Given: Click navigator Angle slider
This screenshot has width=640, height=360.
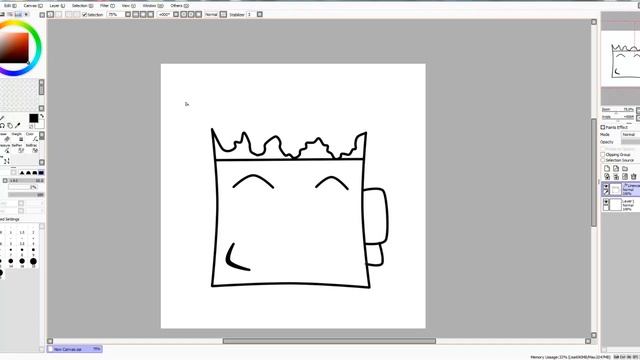Looking at the screenshot, I should [619, 117].
